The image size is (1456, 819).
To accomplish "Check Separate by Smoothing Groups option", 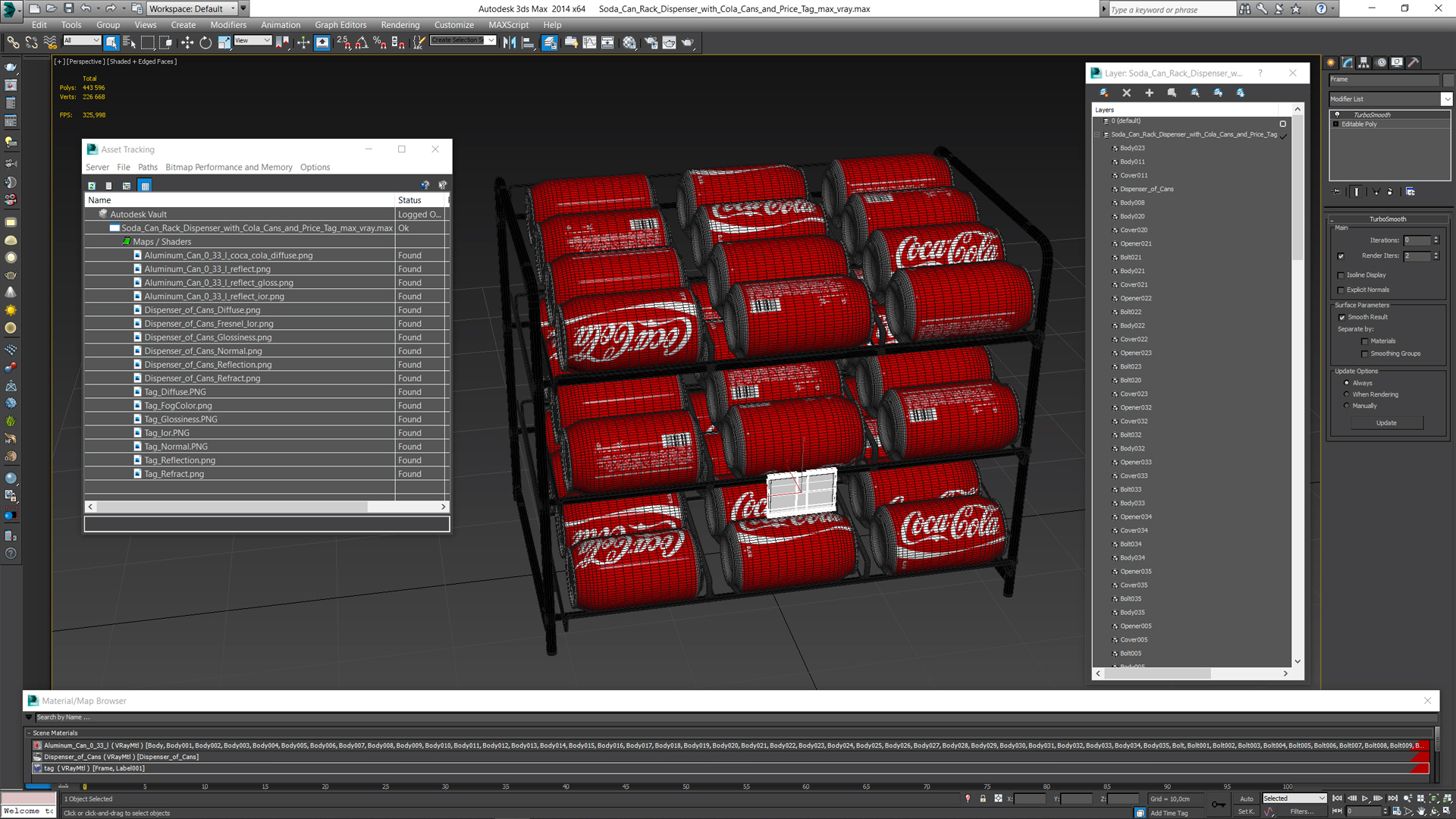I will (1365, 354).
